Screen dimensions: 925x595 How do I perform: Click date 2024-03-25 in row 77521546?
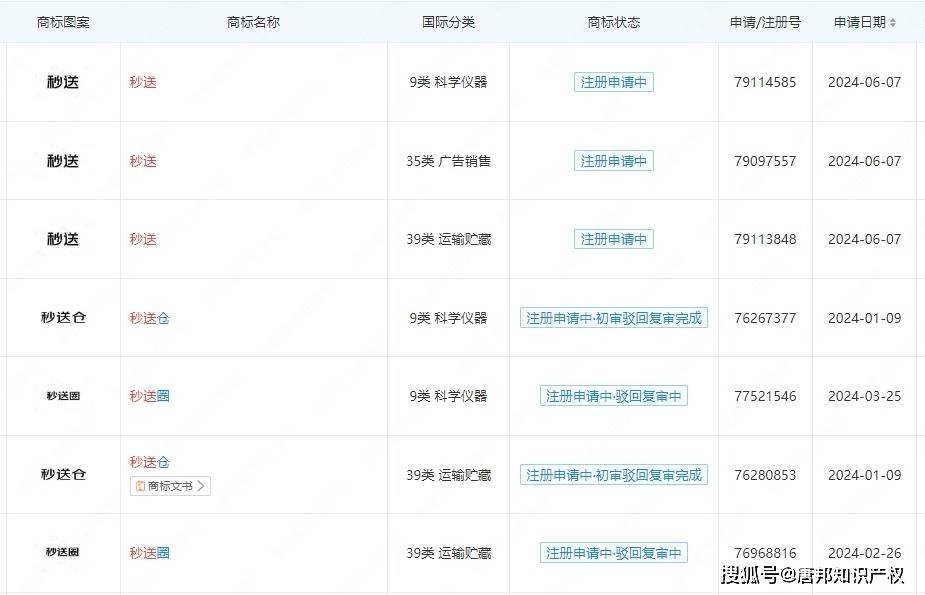864,396
